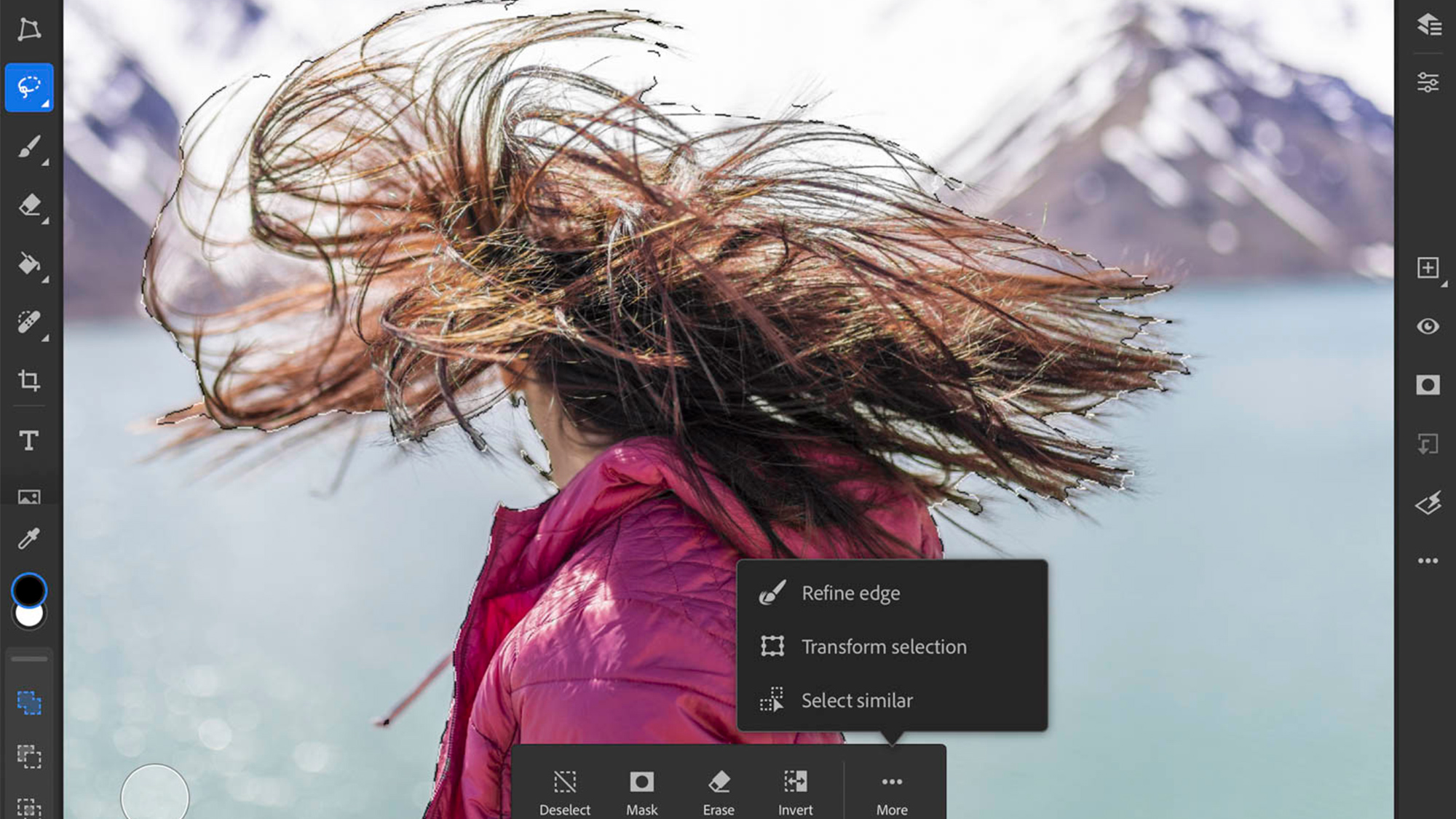Select the Select similar option
The height and width of the screenshot is (819, 1456).
point(857,699)
